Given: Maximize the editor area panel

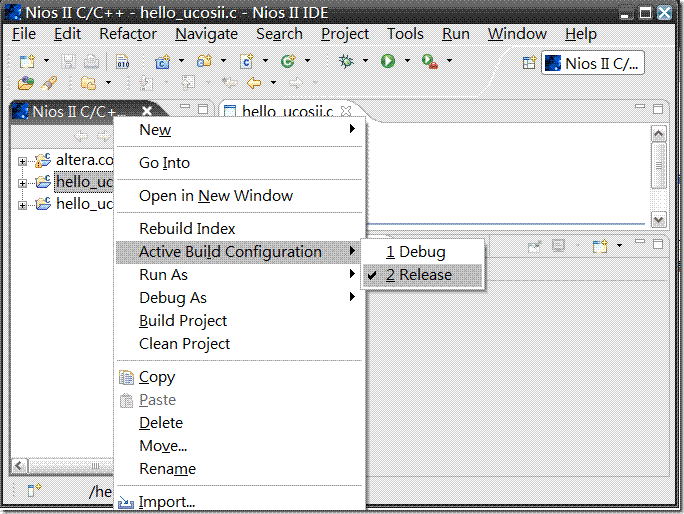Looking at the screenshot, I should click(x=658, y=109).
